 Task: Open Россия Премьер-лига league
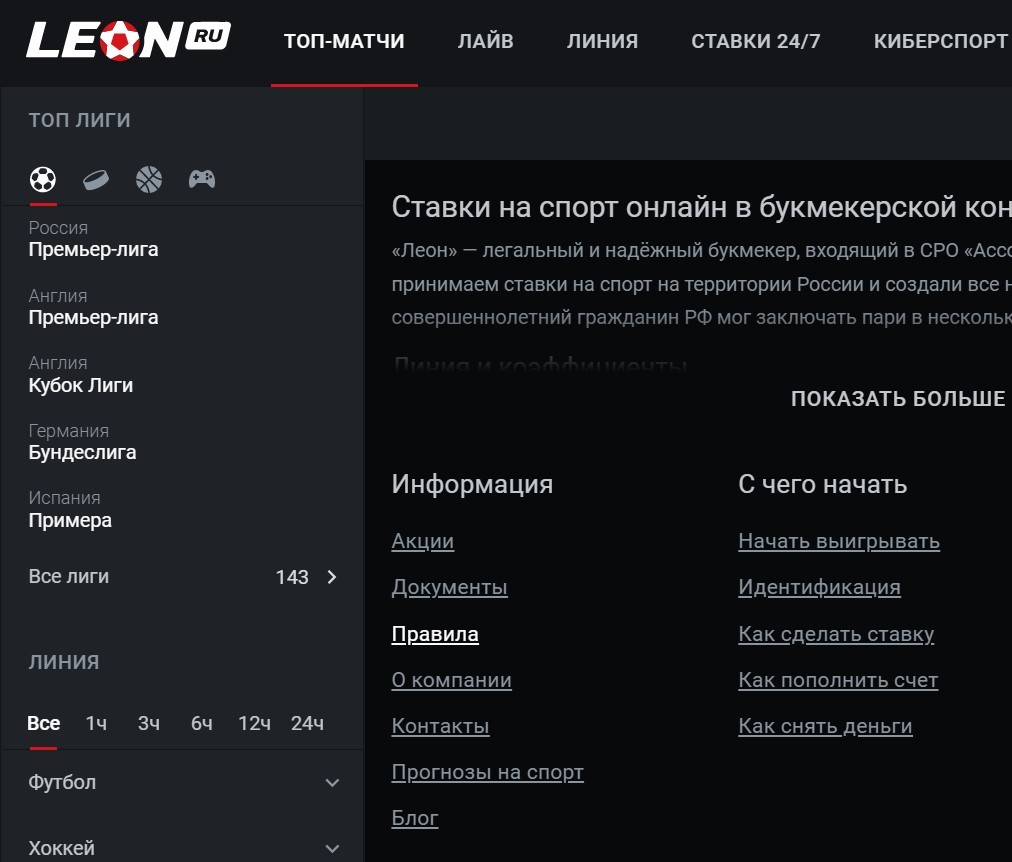(x=94, y=239)
